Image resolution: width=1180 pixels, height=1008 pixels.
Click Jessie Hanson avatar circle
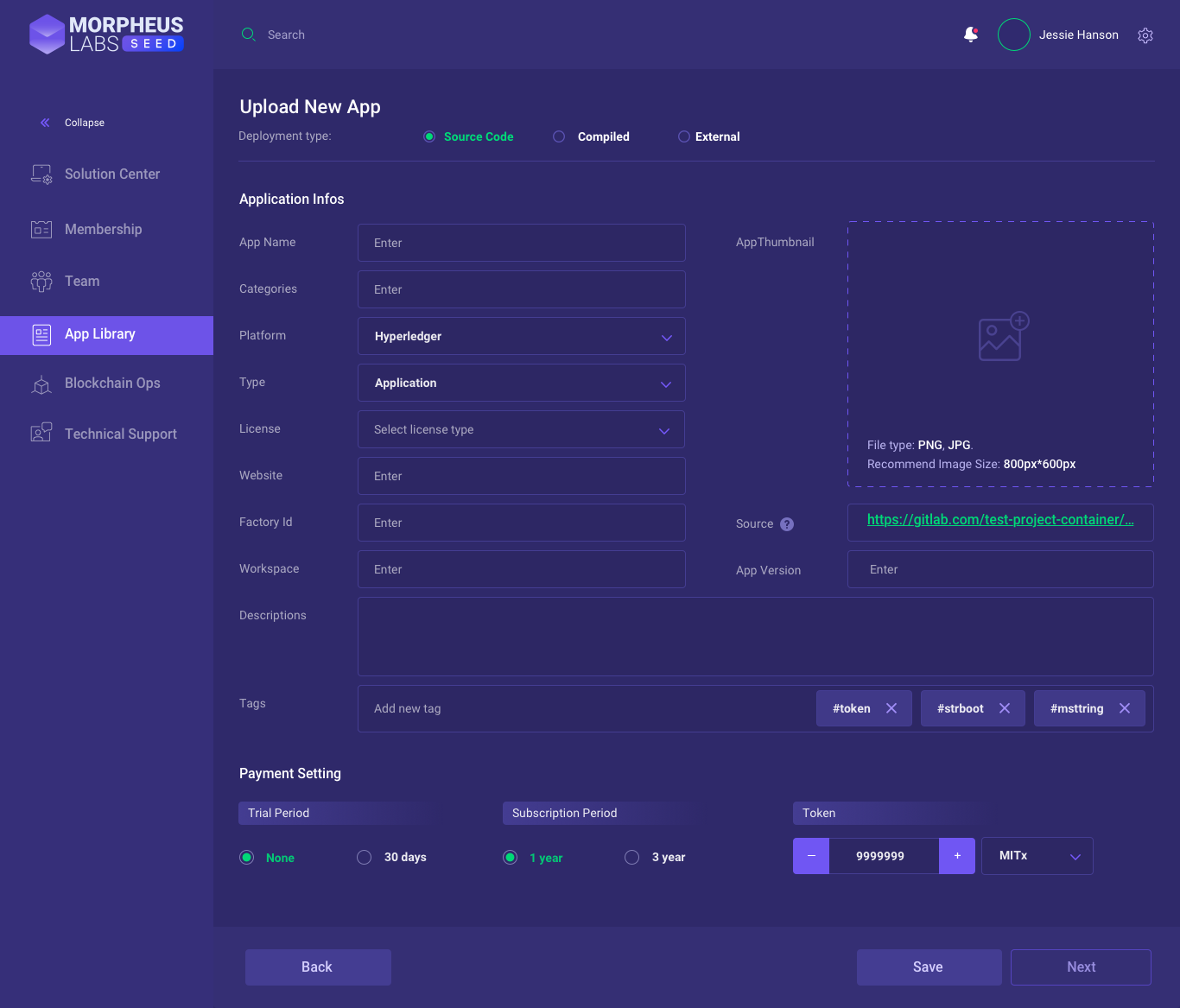click(1014, 35)
